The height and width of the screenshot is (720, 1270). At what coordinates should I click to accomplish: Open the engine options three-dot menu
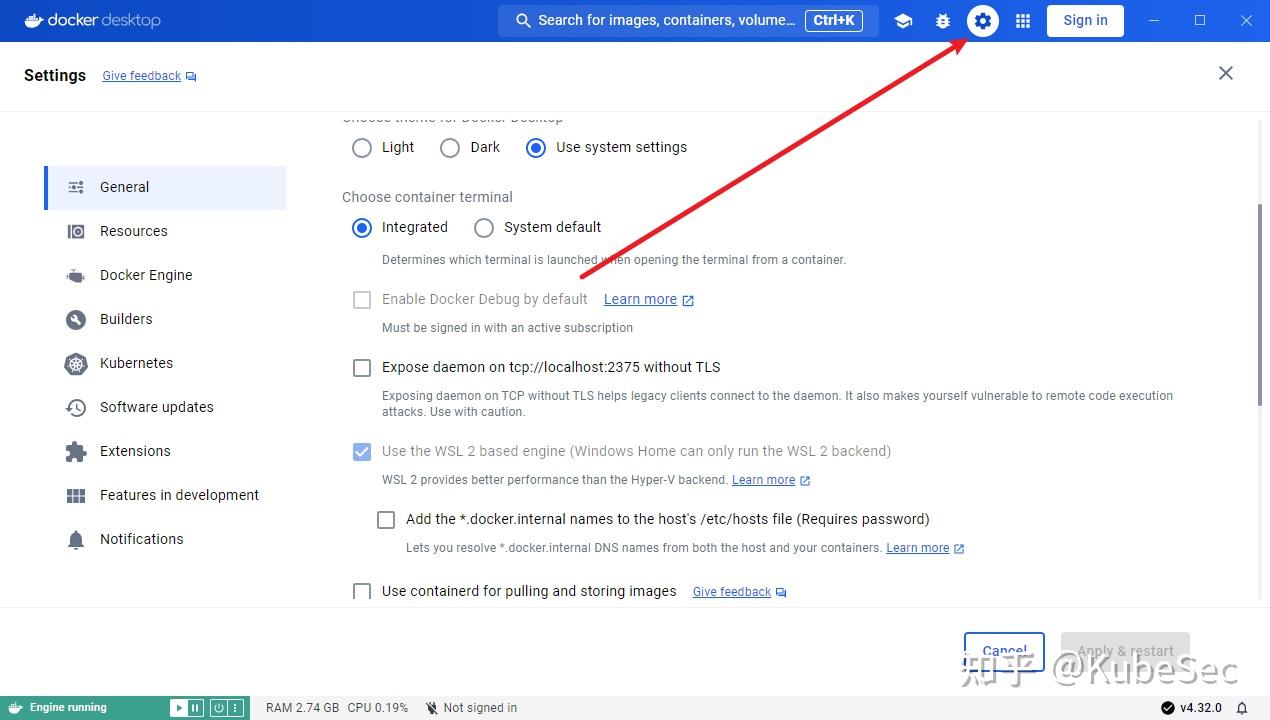(238, 707)
